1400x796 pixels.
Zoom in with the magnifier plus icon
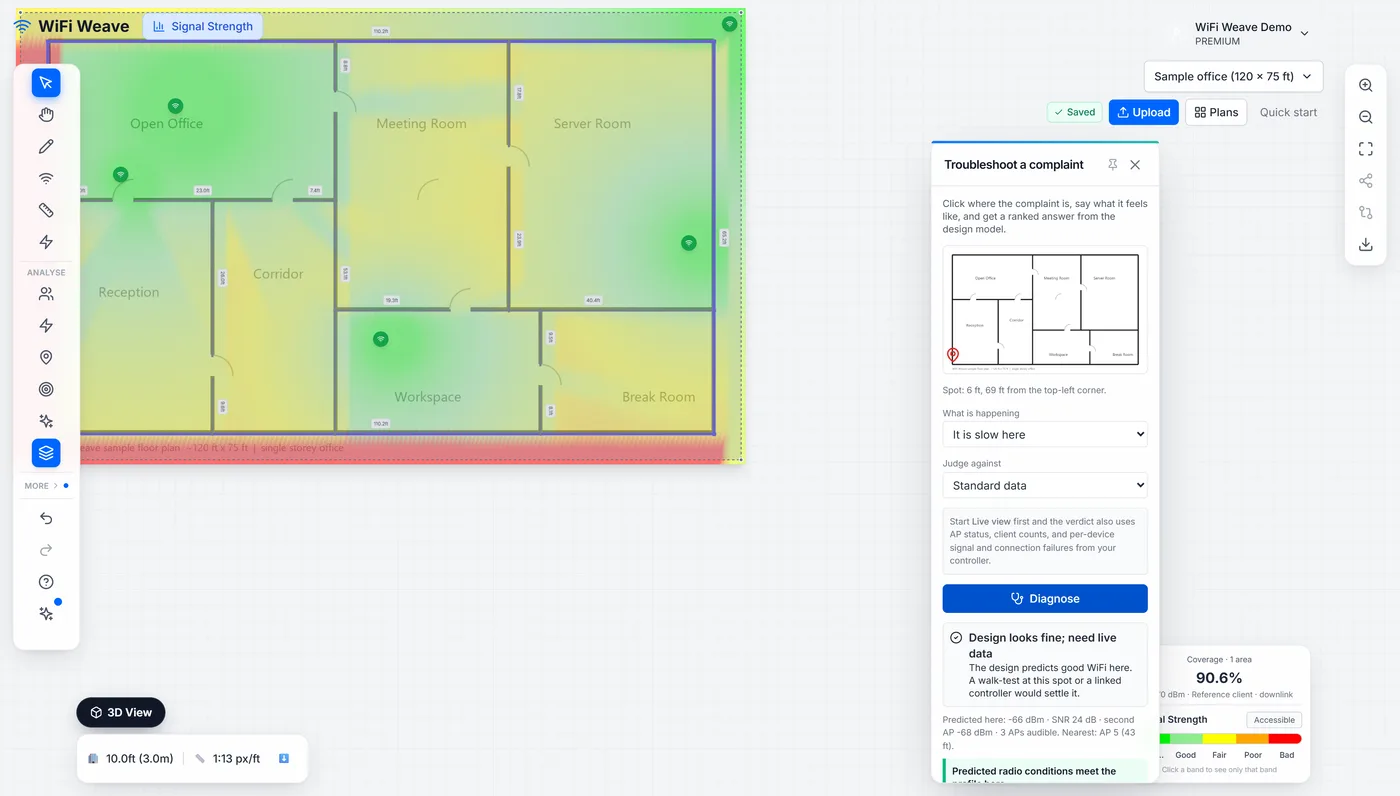coord(1366,86)
